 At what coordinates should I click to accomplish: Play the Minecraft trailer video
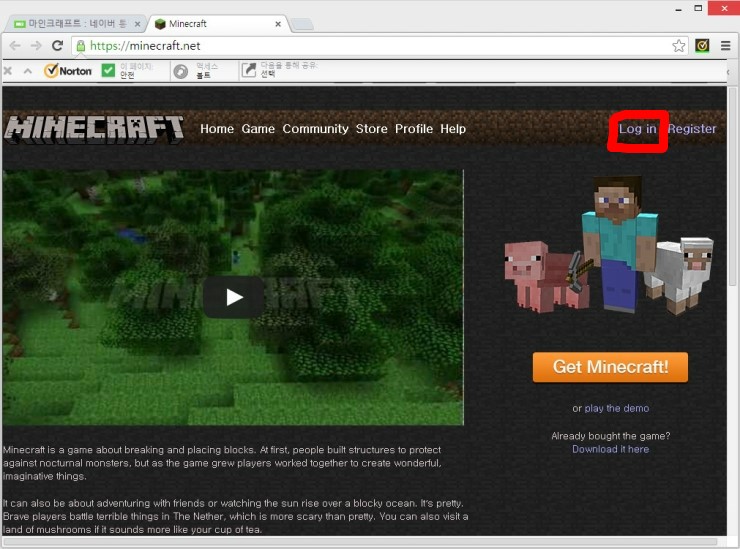point(234,297)
